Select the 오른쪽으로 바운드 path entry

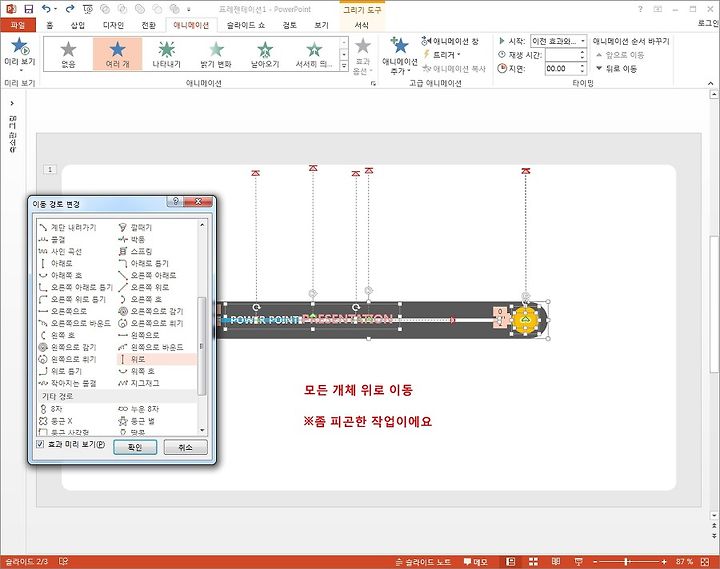75,323
